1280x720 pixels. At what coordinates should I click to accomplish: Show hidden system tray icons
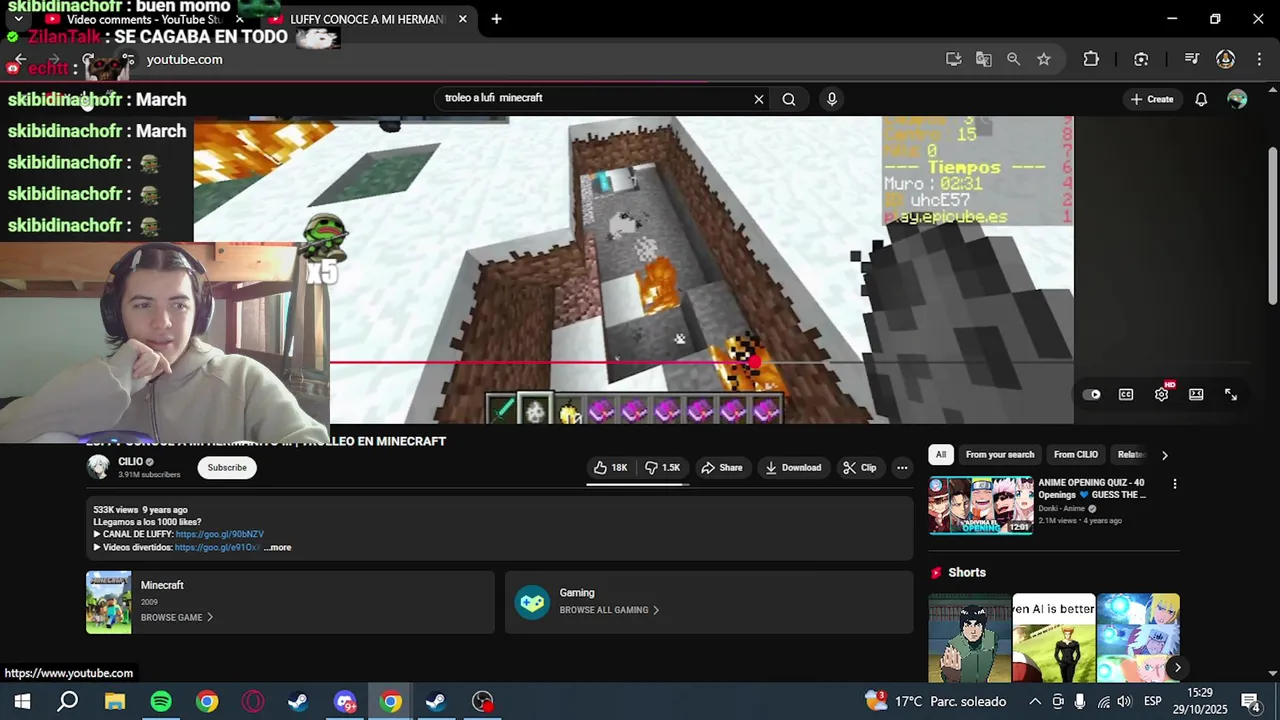(1035, 702)
